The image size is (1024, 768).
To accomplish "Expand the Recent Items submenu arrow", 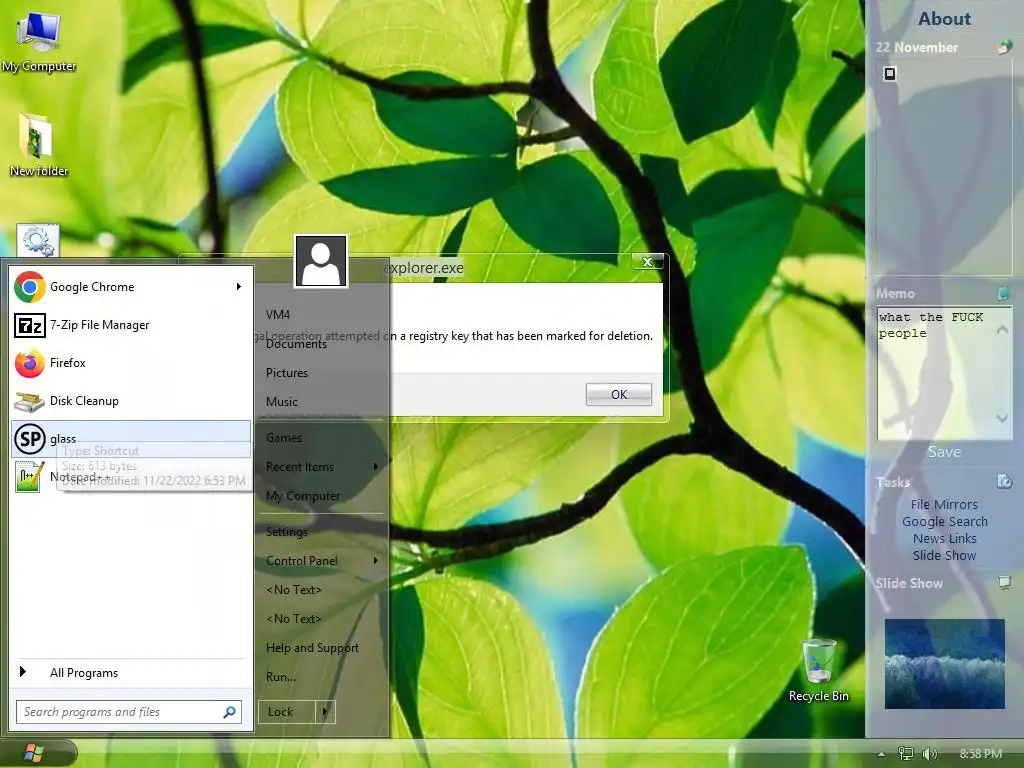I will (x=376, y=466).
